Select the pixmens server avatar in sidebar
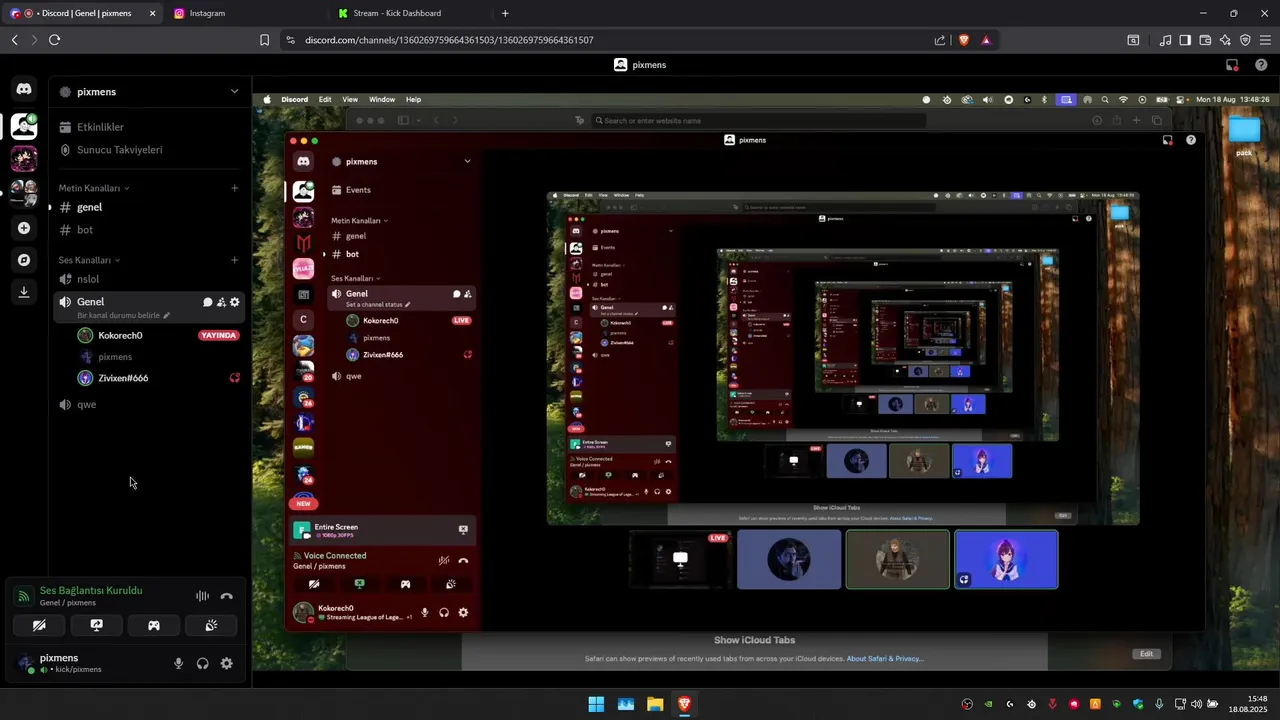Image resolution: width=1280 pixels, height=720 pixels. coord(24,126)
